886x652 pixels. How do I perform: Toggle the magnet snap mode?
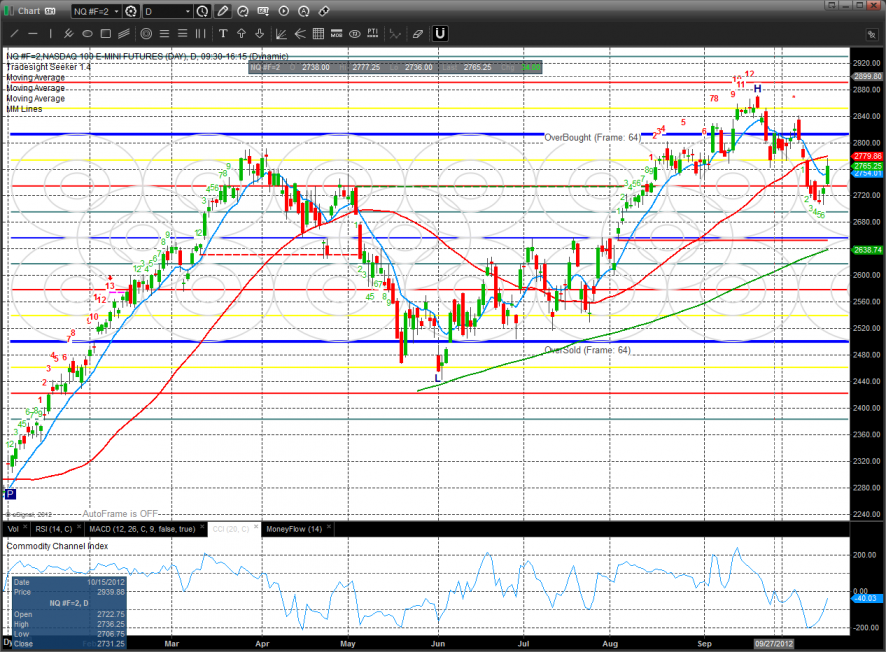point(440,34)
